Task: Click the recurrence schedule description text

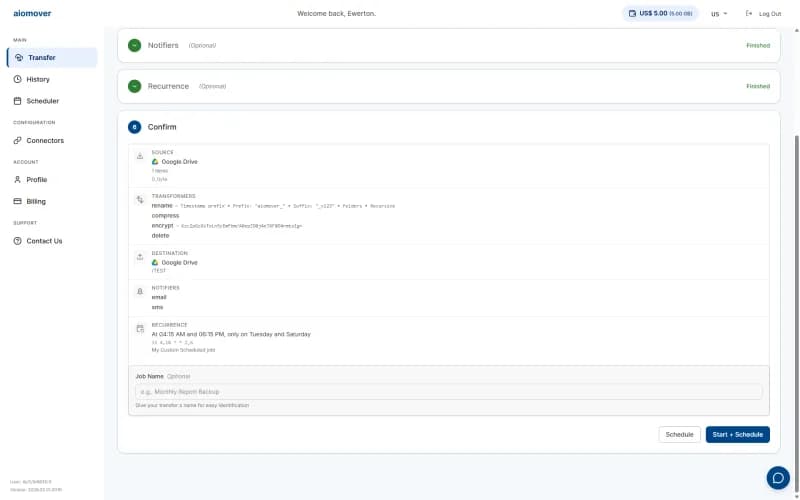Action: click(x=231, y=334)
